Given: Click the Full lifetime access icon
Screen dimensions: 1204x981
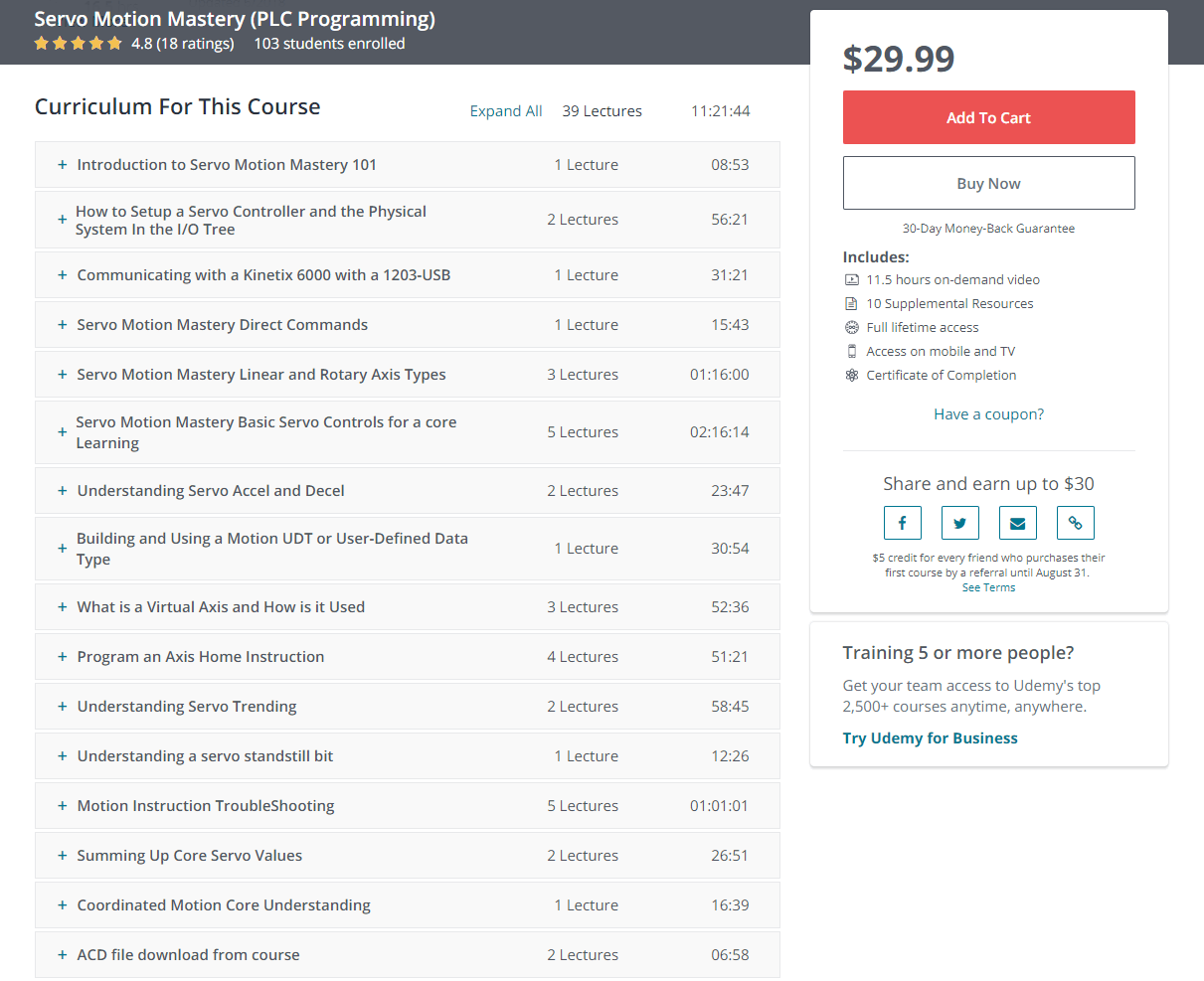Looking at the screenshot, I should pos(852,328).
